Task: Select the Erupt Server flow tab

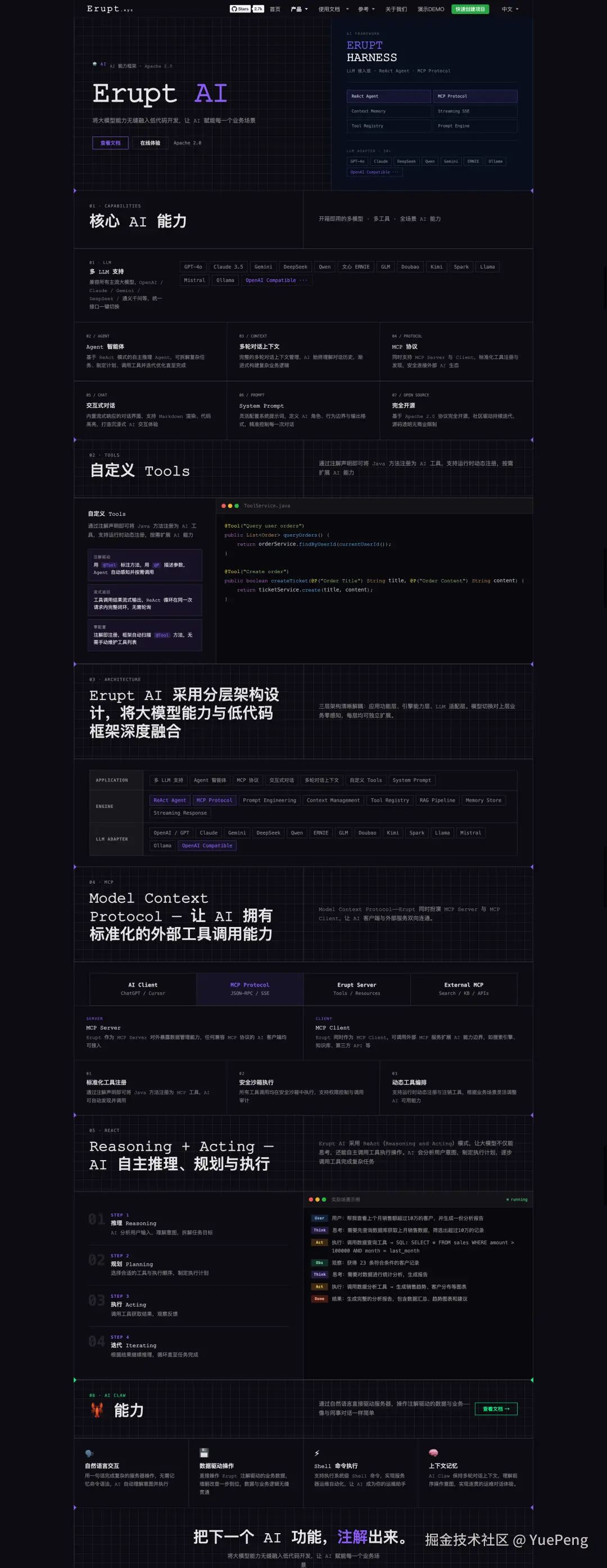Action: [x=357, y=989]
